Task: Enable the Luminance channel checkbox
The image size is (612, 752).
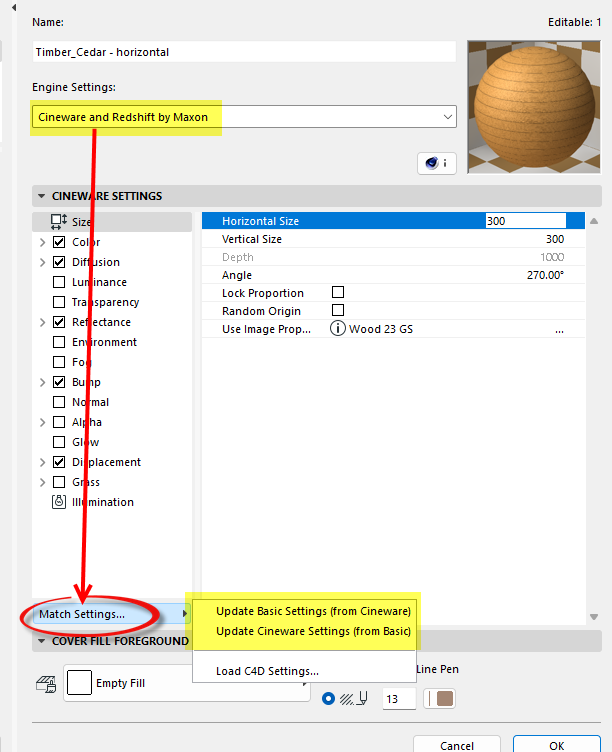Action: (x=59, y=282)
